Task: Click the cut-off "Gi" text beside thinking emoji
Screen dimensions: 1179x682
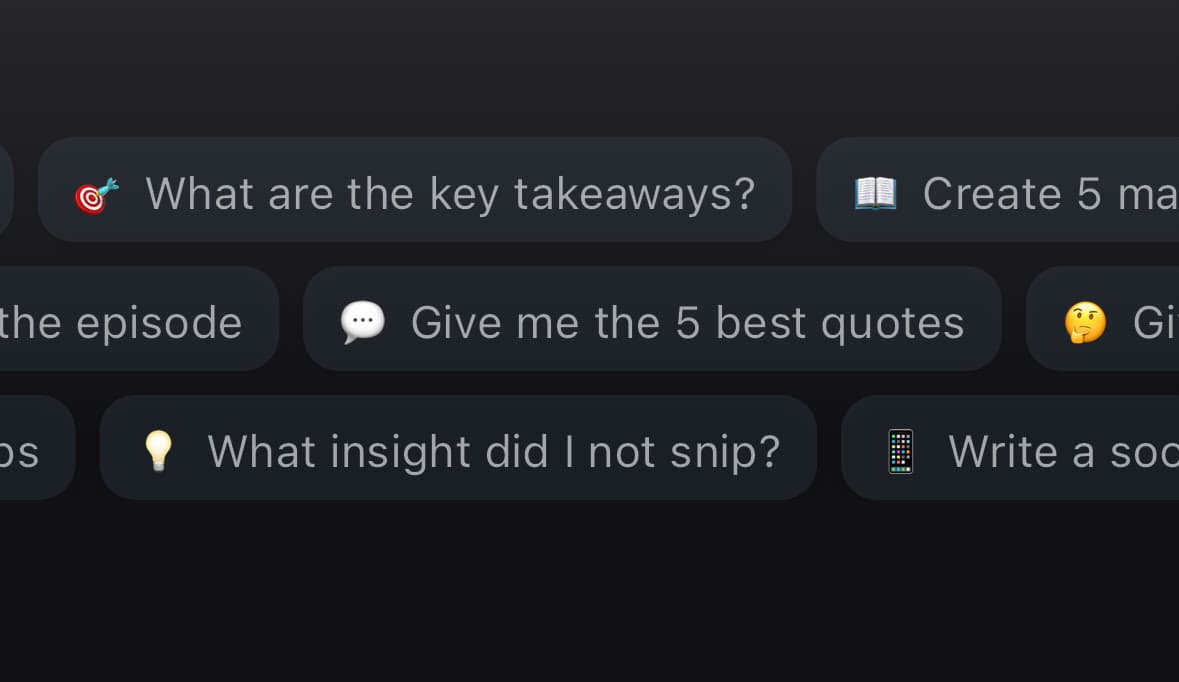Action: (1155, 322)
